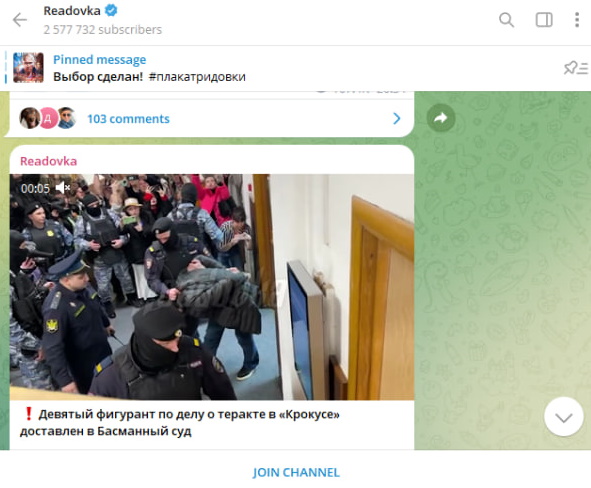This screenshot has height=488, width=591.
Task: Click the JOIN CHANNEL button
Action: point(296,472)
